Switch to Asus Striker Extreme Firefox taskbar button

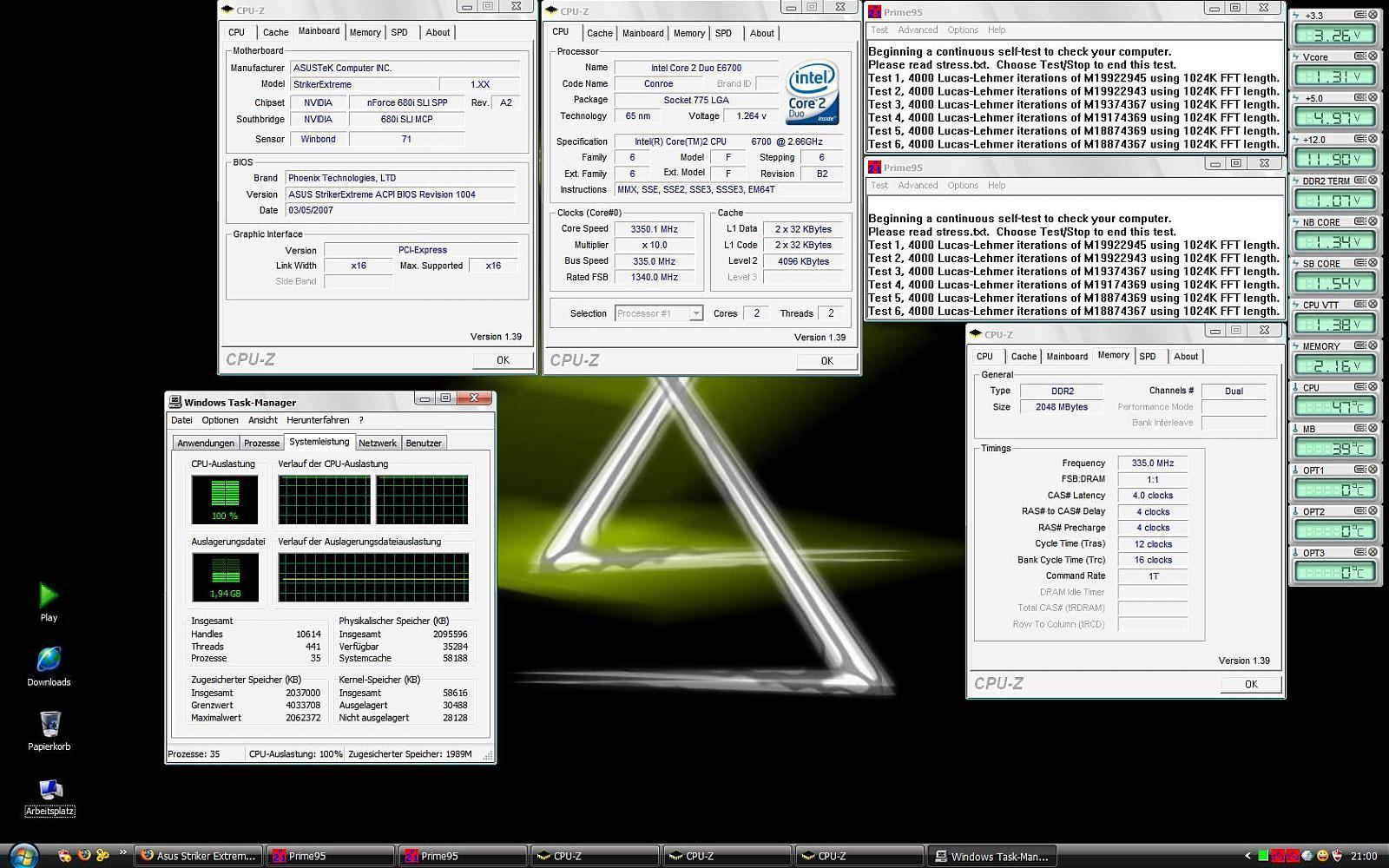199,856
